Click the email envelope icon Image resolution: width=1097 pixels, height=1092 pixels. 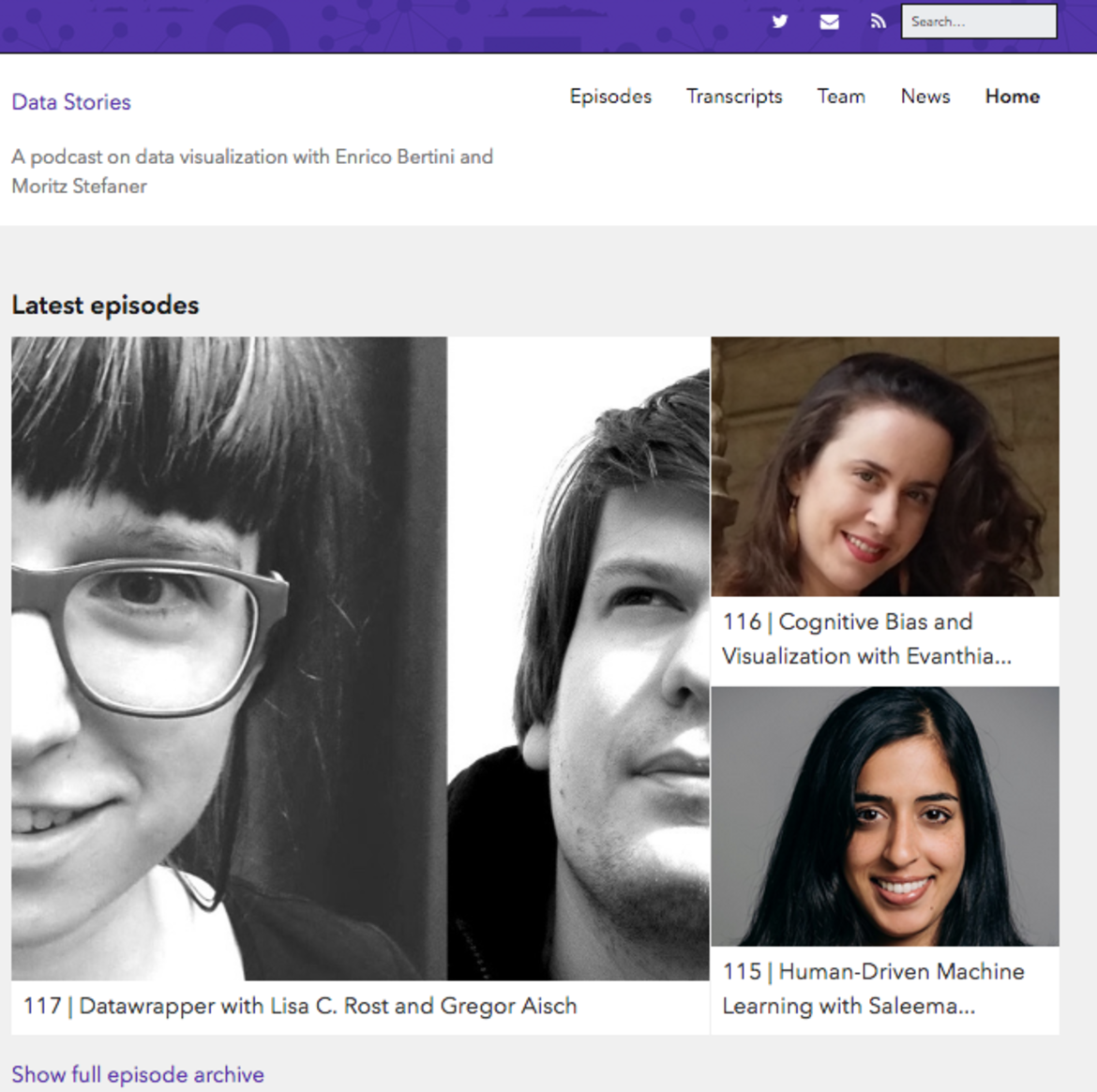click(x=829, y=22)
